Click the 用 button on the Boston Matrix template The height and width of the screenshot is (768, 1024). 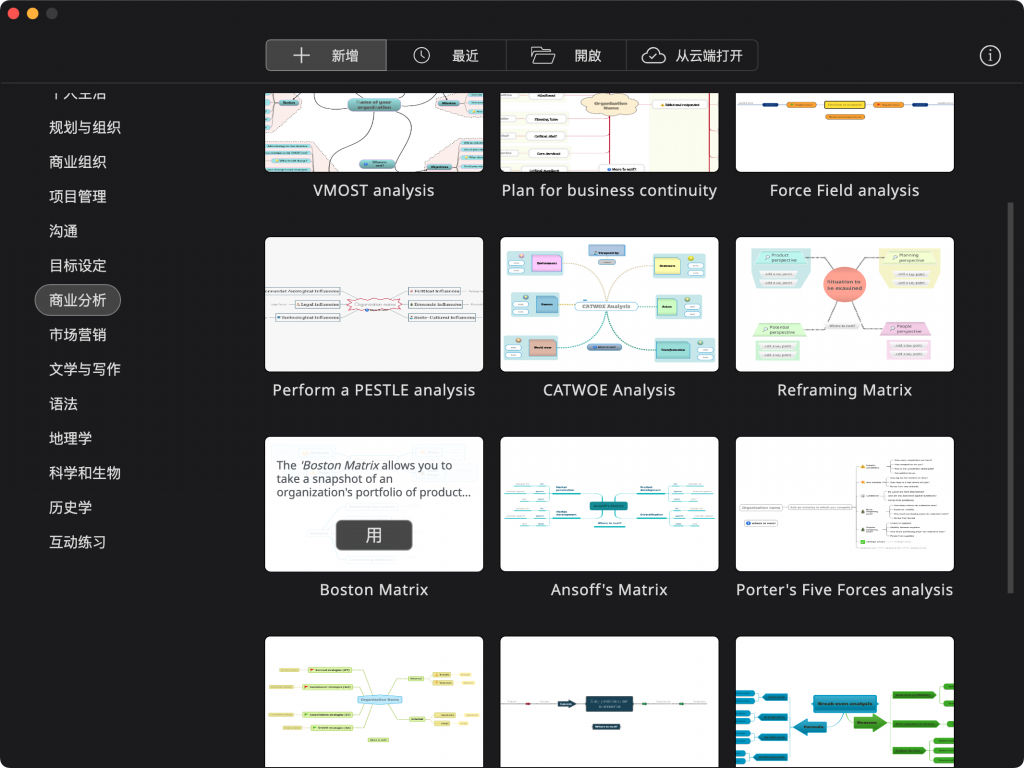(374, 535)
